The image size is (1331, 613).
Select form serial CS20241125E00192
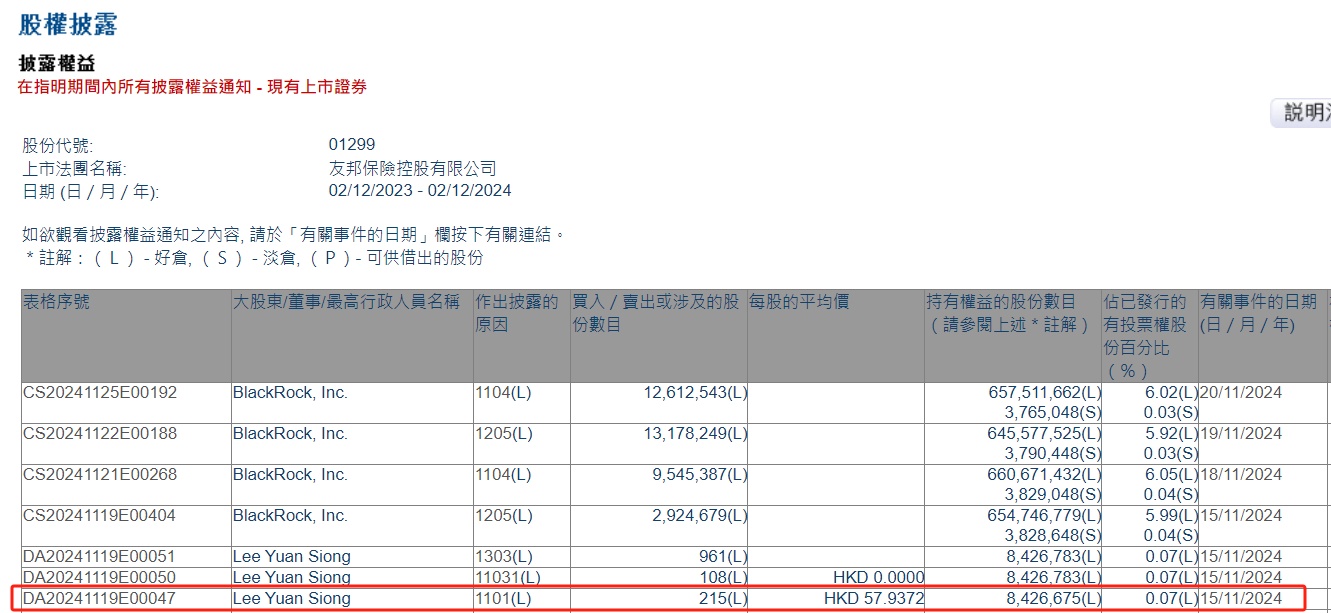(100, 393)
